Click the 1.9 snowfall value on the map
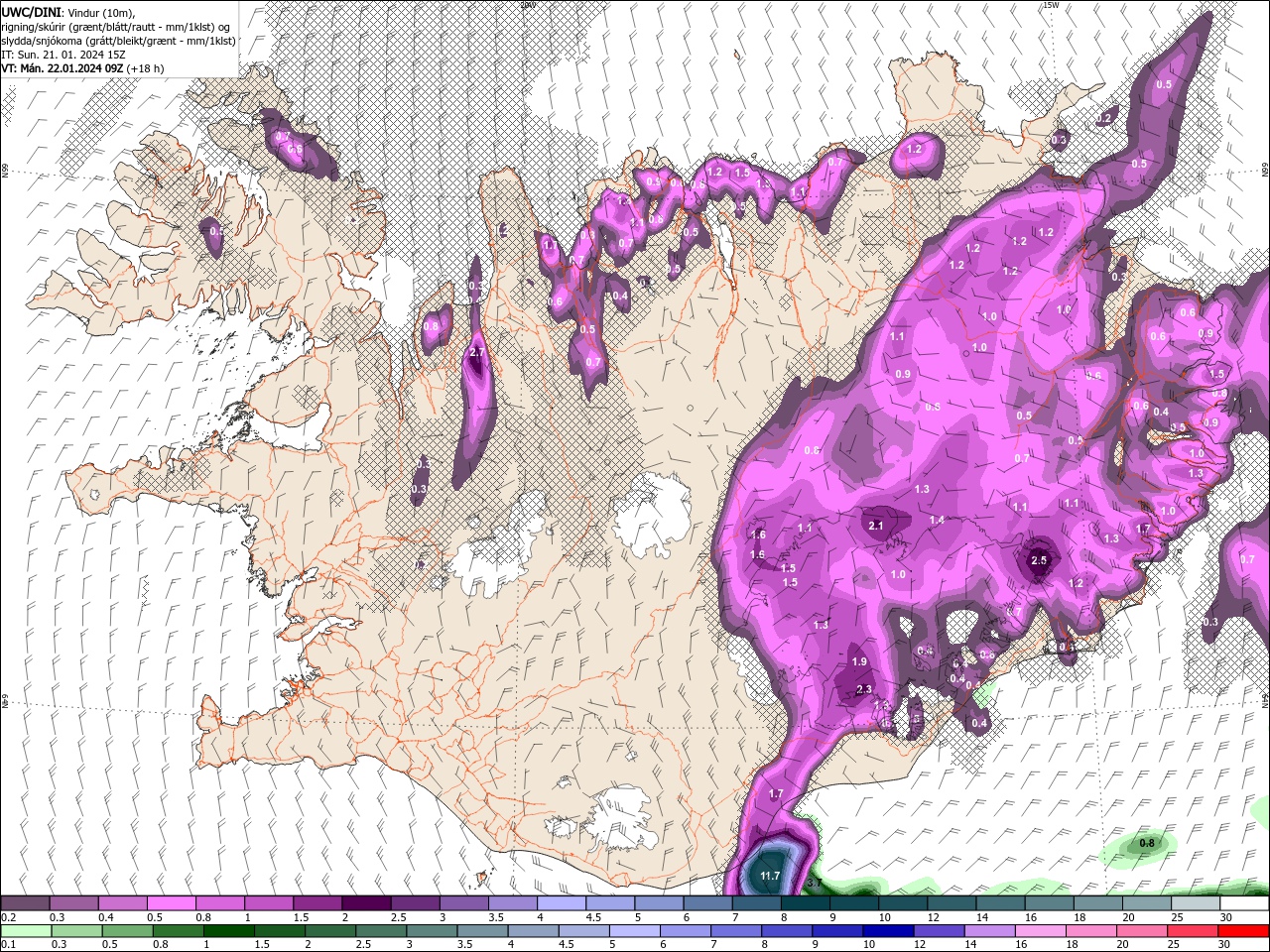 pos(859,661)
